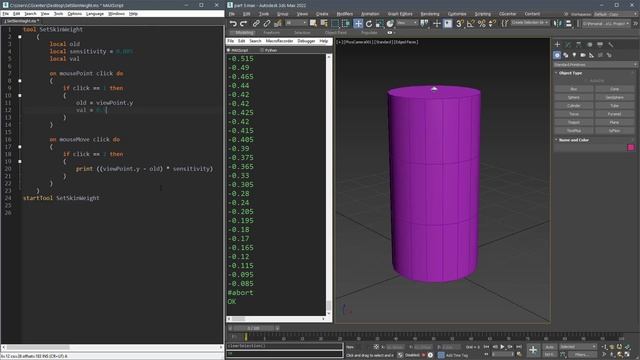640x360 pixels.
Task: Click the Bind to Space Warp icon
Action: click(x=278, y=24)
